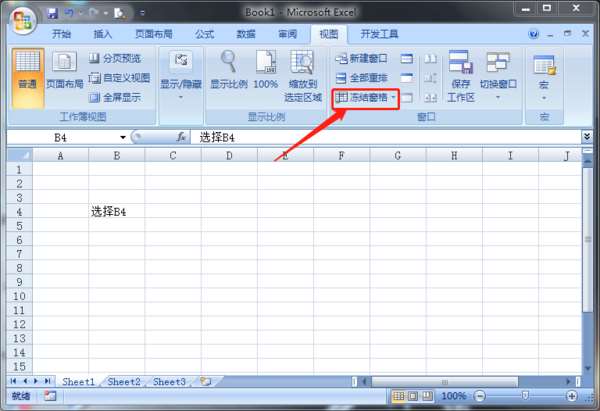Screen dimensions: 600x411
Task: Go to last sheet tab navigation arrow
Action: point(47,381)
